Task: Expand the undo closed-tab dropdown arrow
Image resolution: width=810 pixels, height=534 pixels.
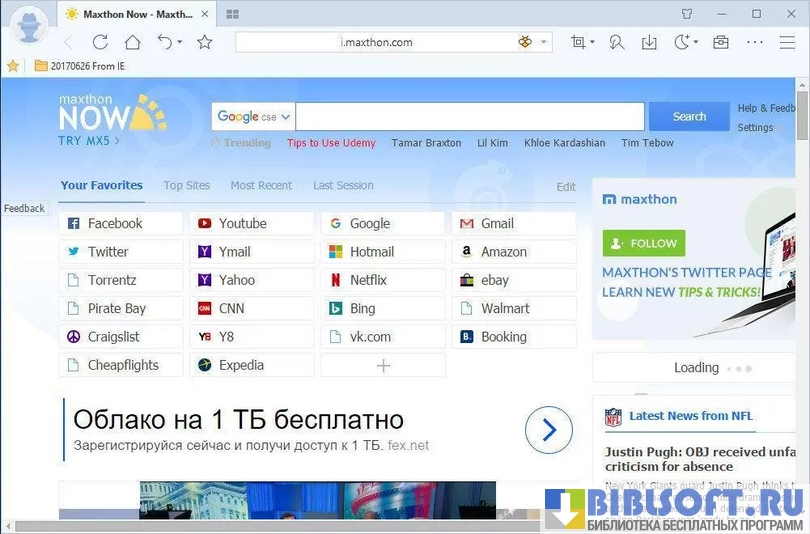Action: [179, 43]
